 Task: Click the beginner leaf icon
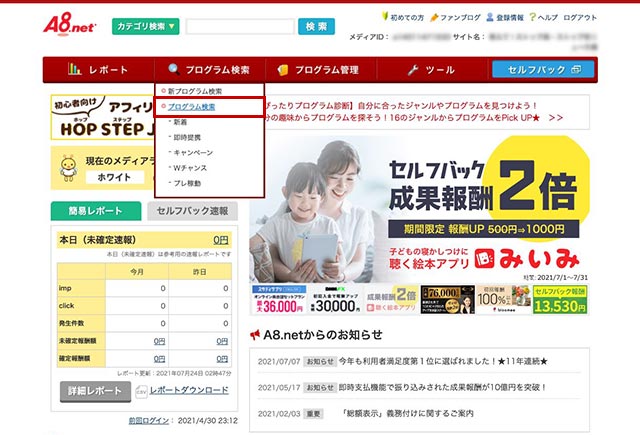click(x=385, y=16)
